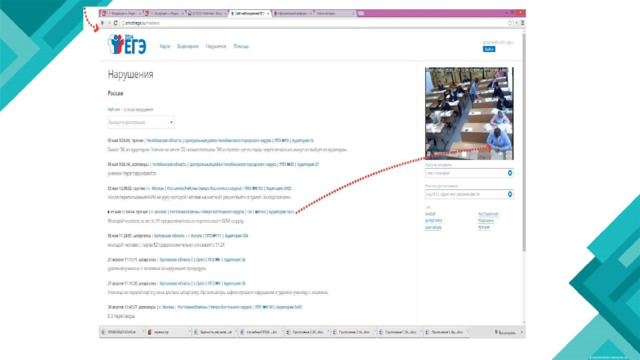Open the eighth downloaded docx file
Image resolution: width=640 pixels, height=360 pixels.
[446, 332]
